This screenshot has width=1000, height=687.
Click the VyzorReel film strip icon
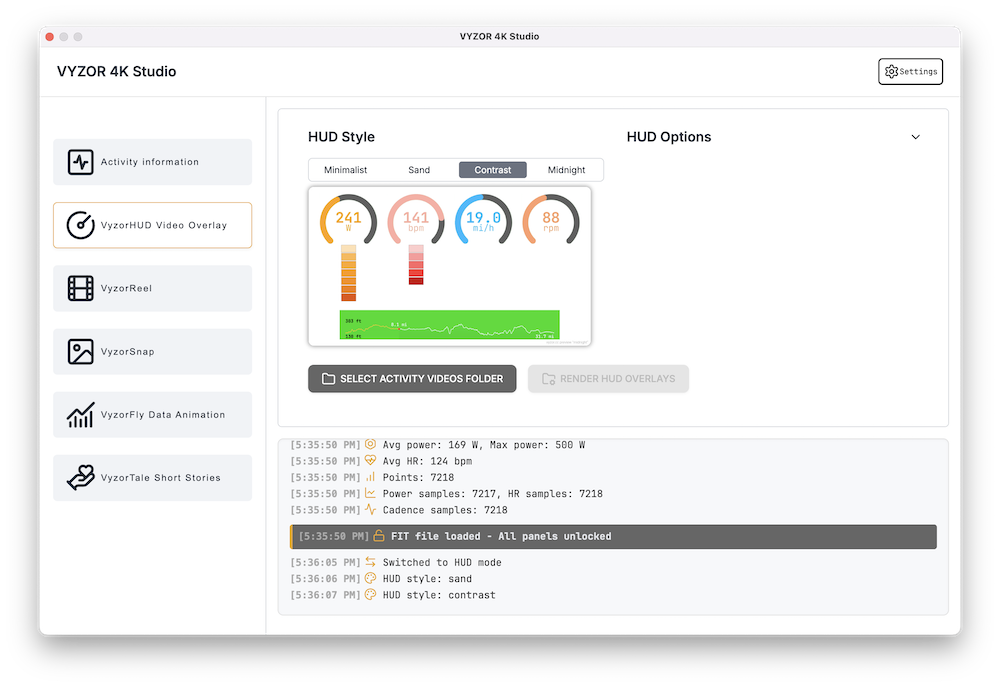[x=80, y=288]
